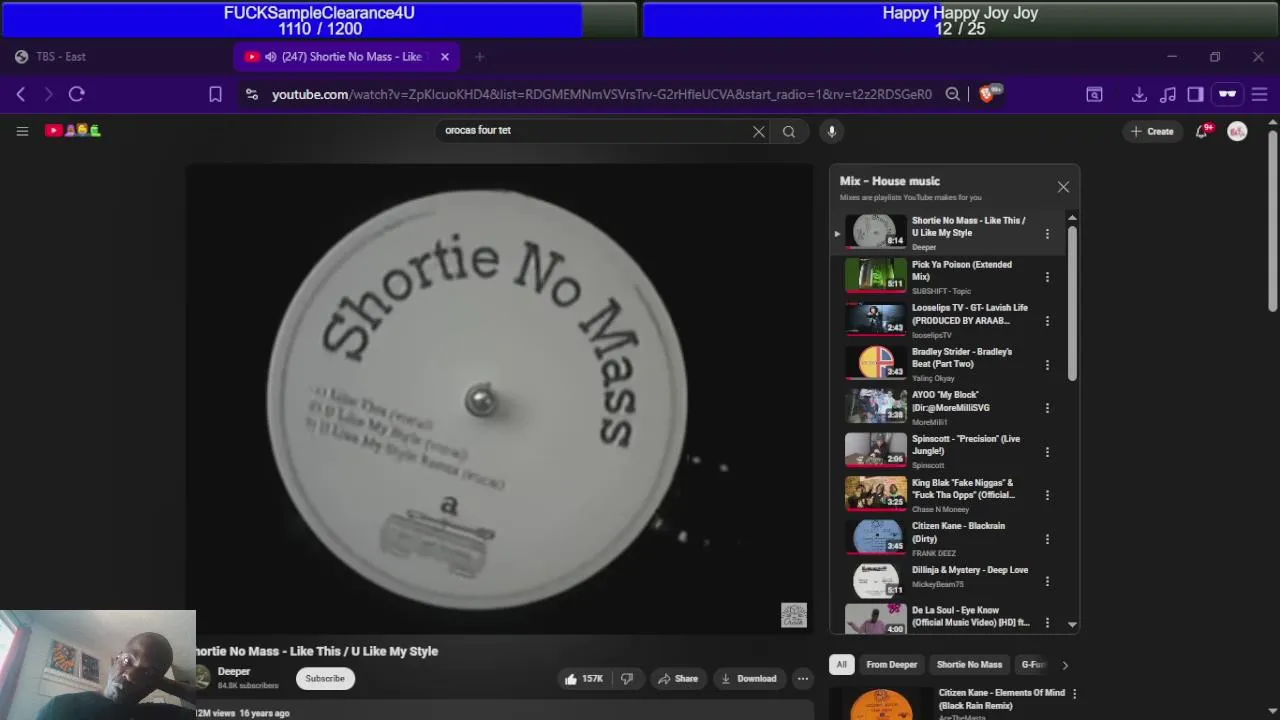The height and width of the screenshot is (720, 1280).
Task: Dislike the video with thumbs down
Action: pos(627,679)
